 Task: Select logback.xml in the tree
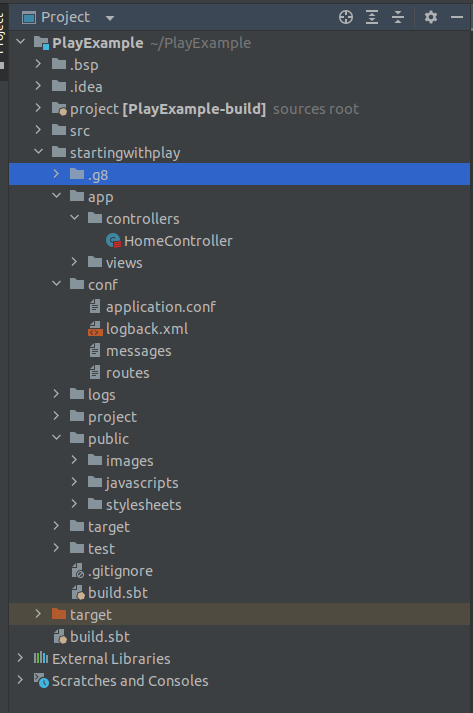147,329
